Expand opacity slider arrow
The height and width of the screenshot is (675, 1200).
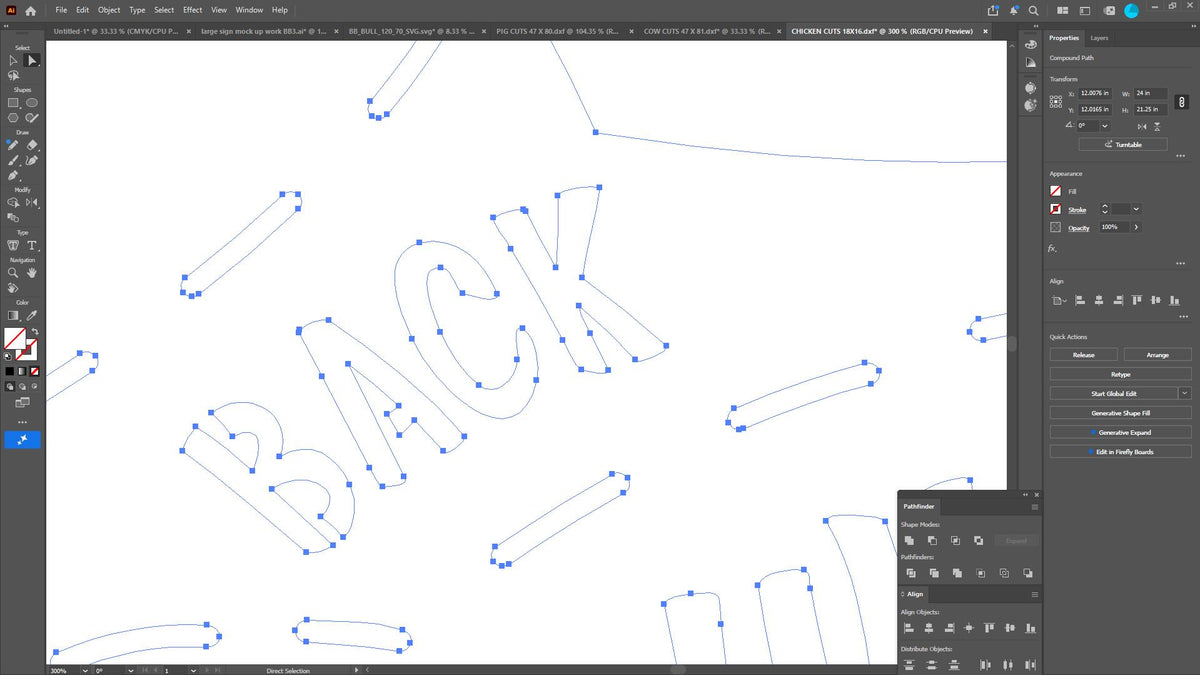[x=1136, y=227]
